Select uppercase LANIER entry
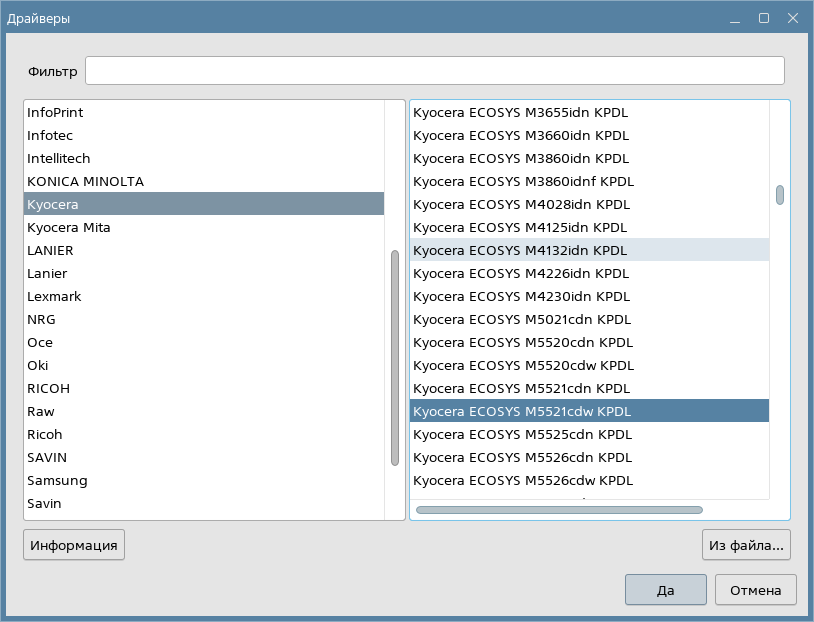The image size is (814, 622). (x=204, y=250)
